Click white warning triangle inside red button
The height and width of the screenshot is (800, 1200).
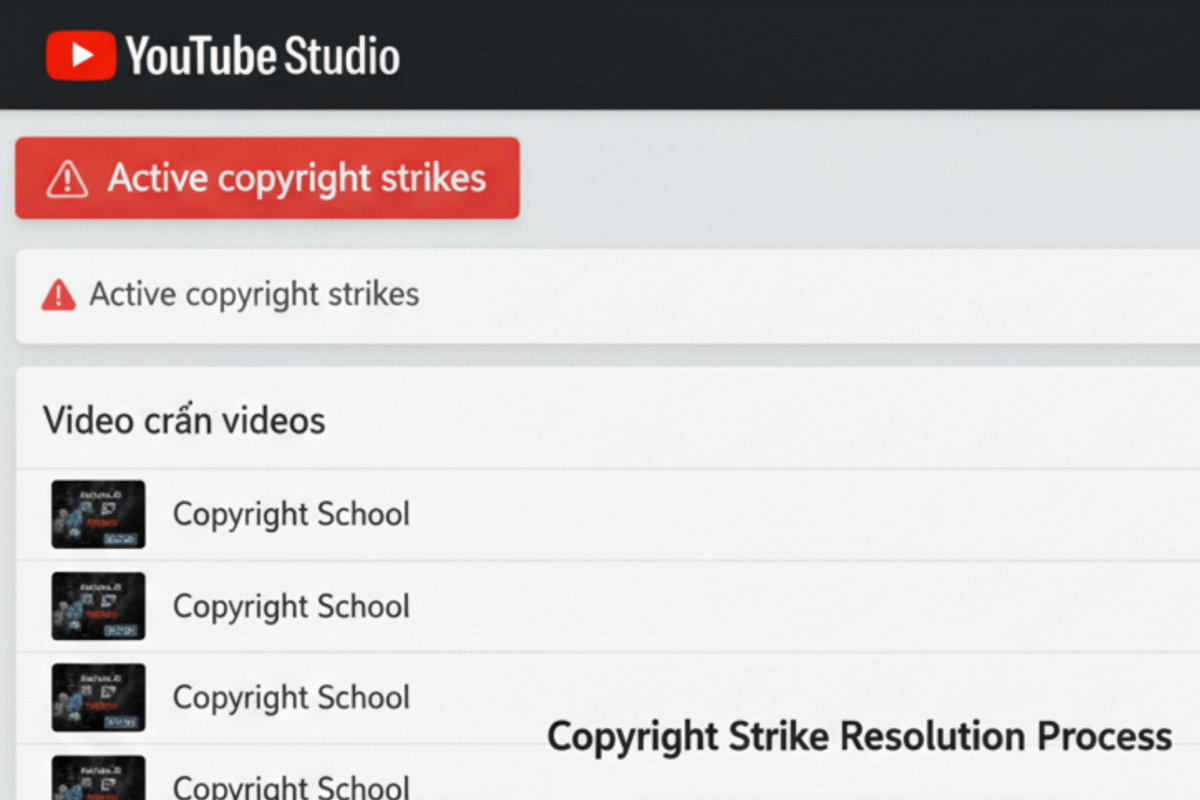pyautogui.click(x=67, y=180)
